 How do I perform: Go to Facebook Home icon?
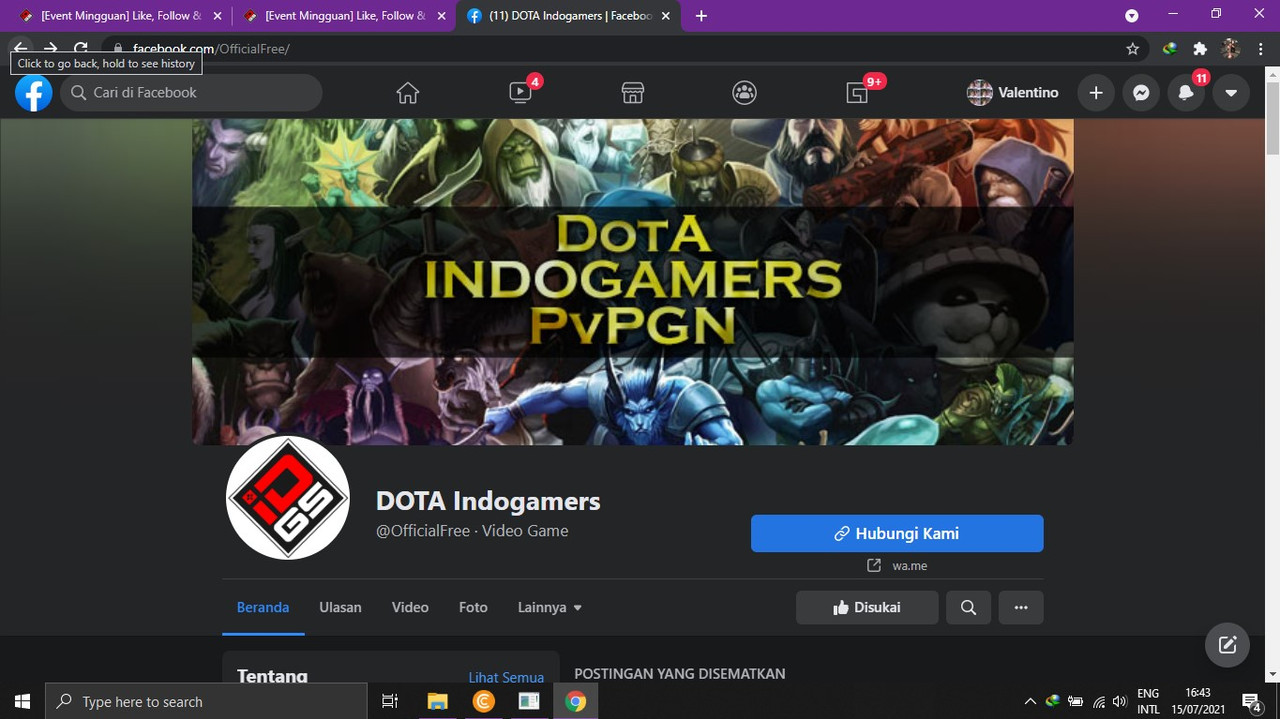407,93
